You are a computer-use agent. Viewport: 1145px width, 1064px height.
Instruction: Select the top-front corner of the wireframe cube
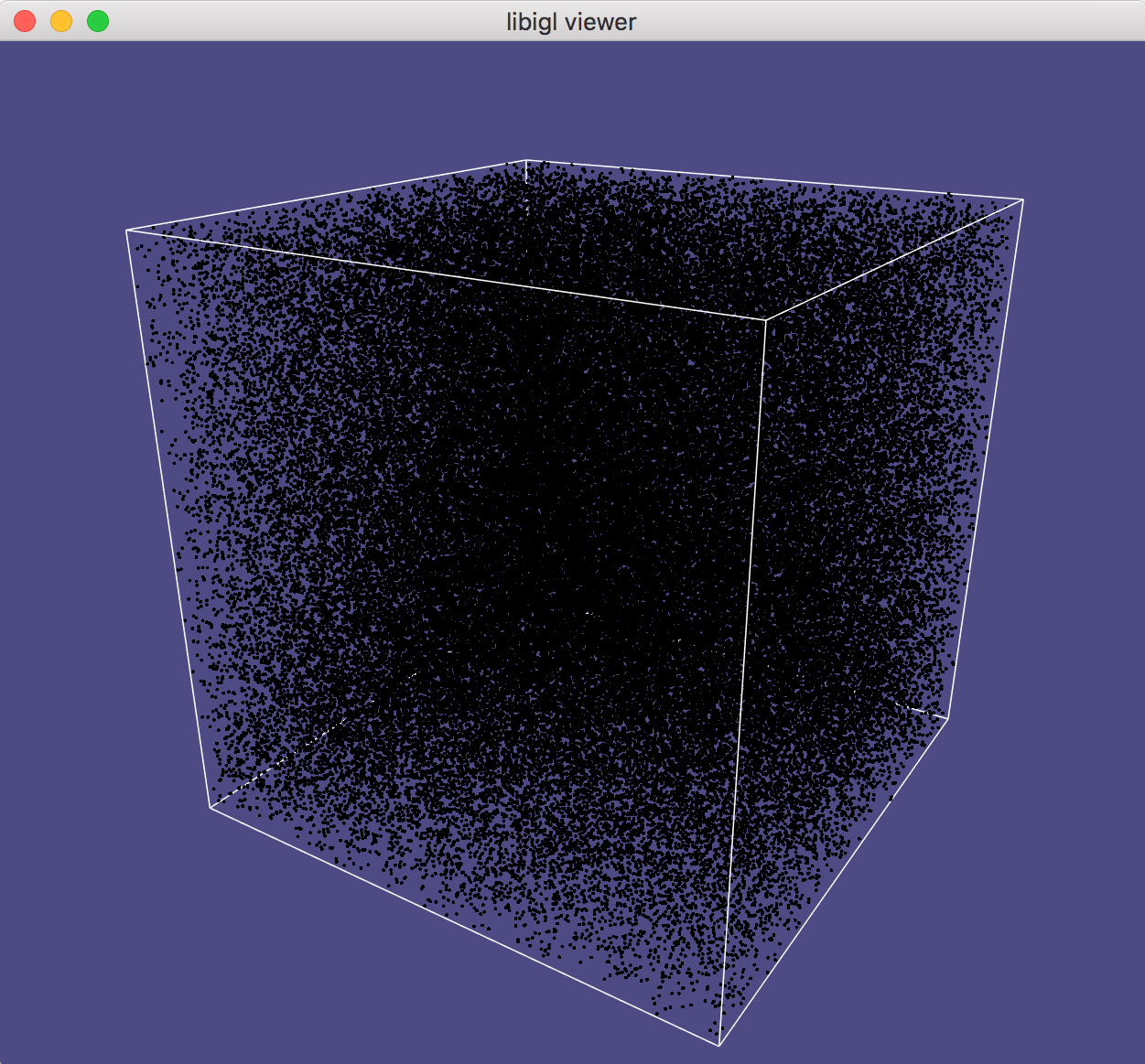tap(765, 321)
